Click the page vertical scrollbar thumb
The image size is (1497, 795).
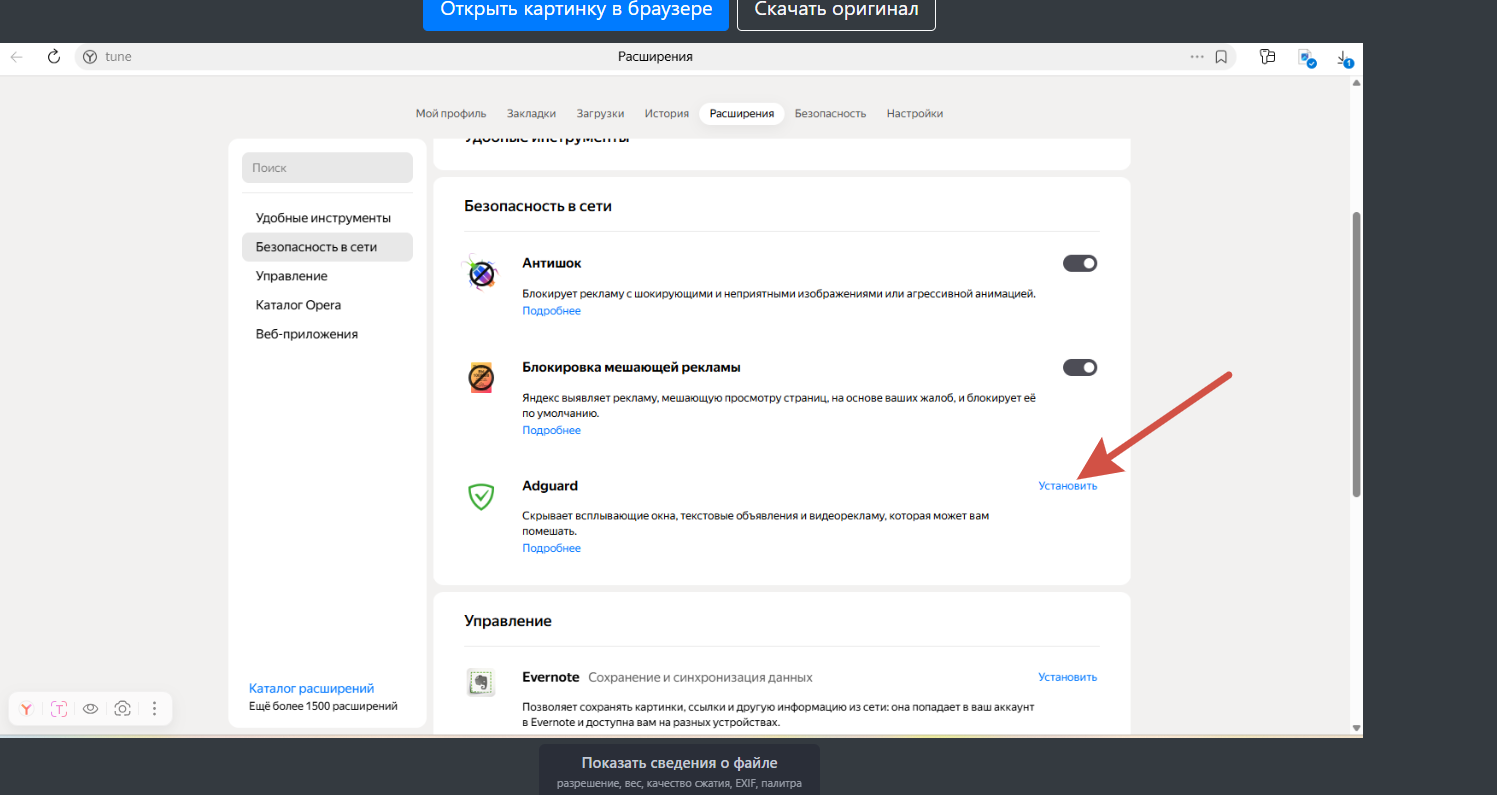(1356, 353)
